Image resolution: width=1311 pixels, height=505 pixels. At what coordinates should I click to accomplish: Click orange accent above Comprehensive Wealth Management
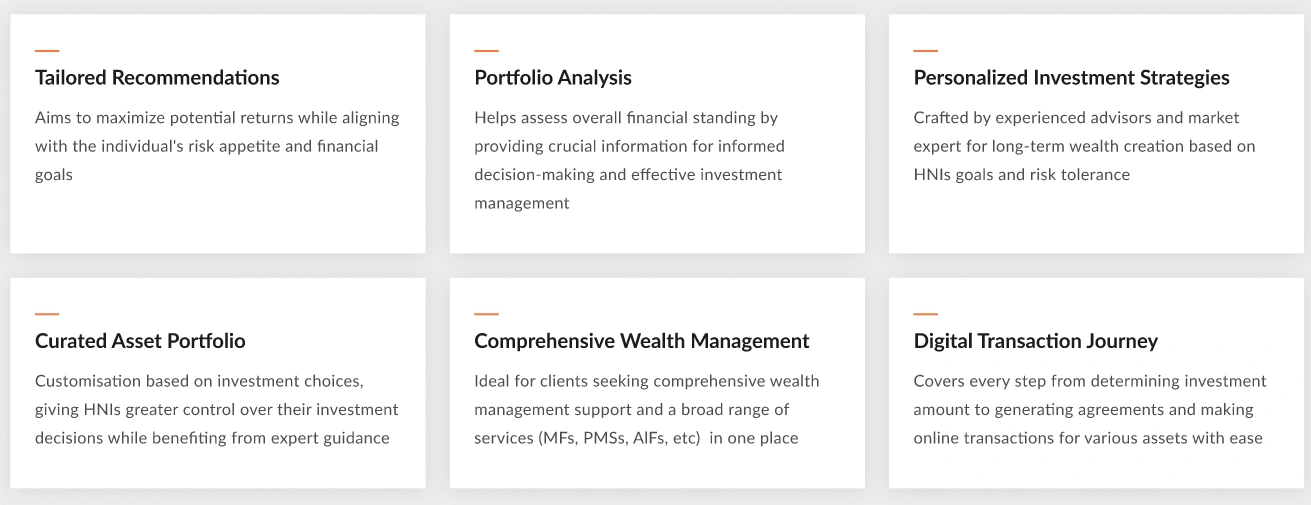[x=486, y=314]
